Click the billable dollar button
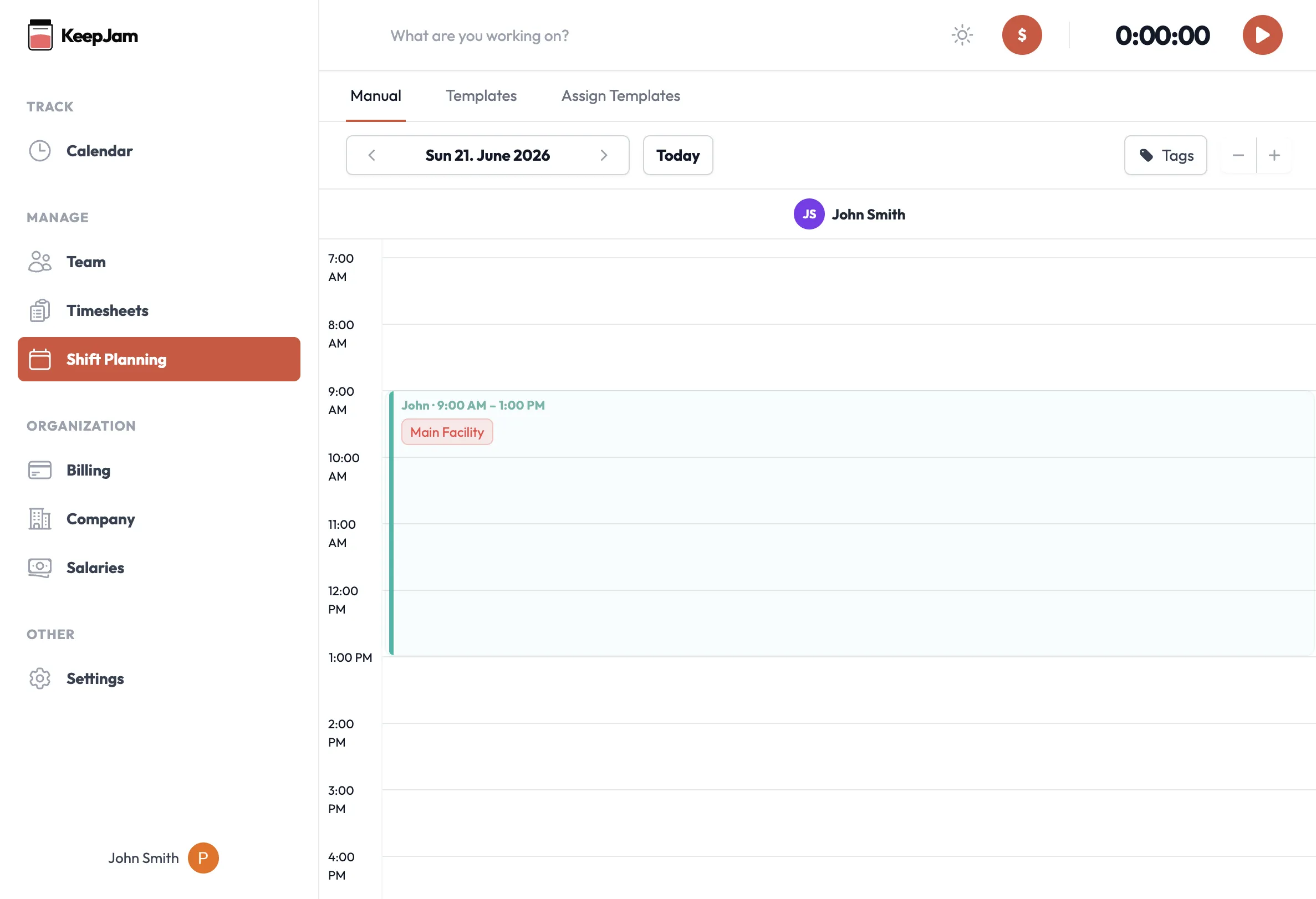Screen dimensions: 1316x899 coord(1022,35)
